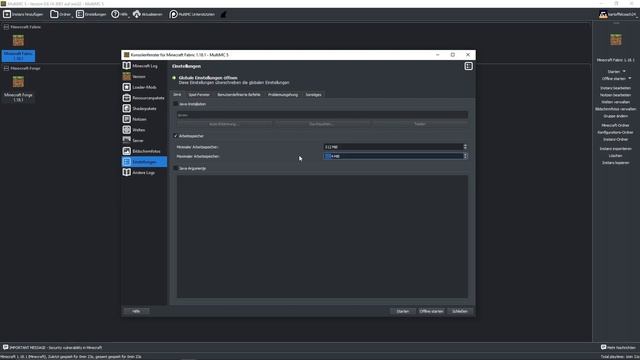
Task: Click the help icon beside Einstellungen heading
Action: pos(468,66)
